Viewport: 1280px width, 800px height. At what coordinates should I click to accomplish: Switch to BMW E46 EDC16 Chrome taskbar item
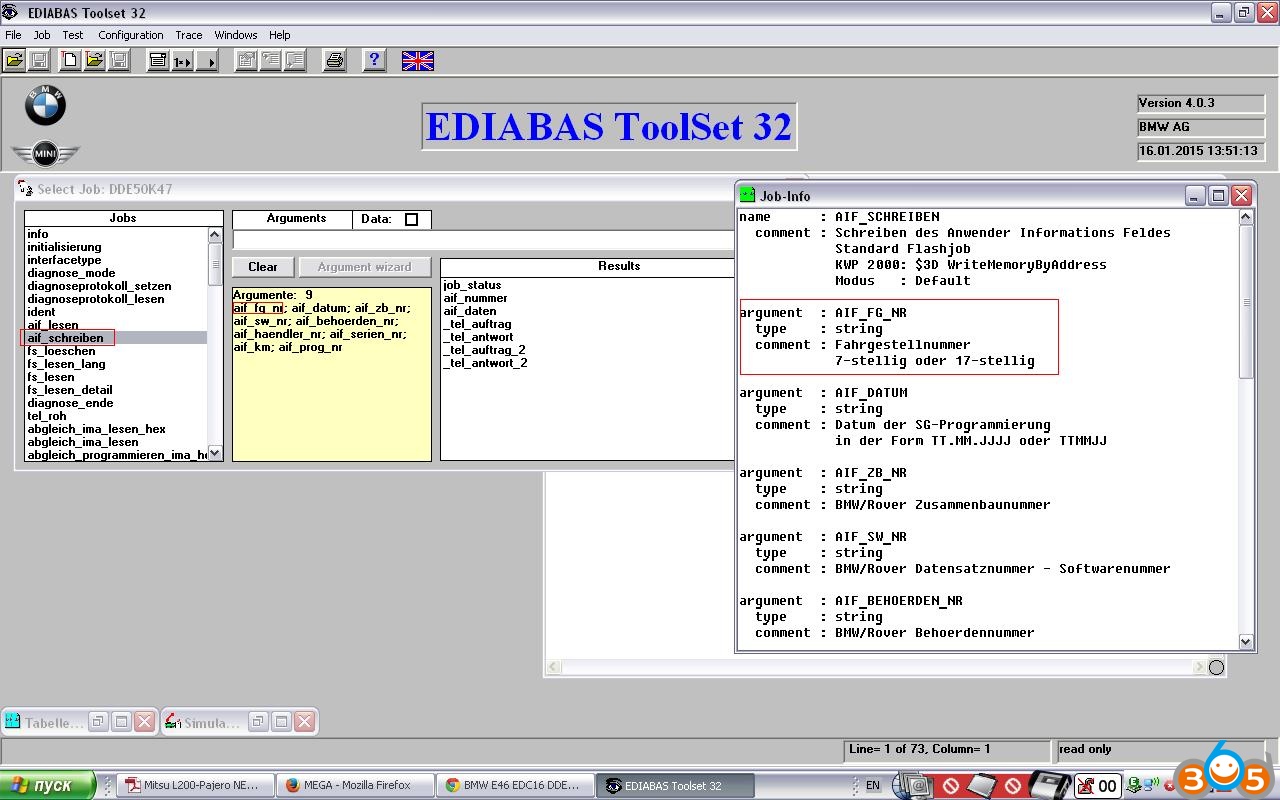[x=516, y=785]
